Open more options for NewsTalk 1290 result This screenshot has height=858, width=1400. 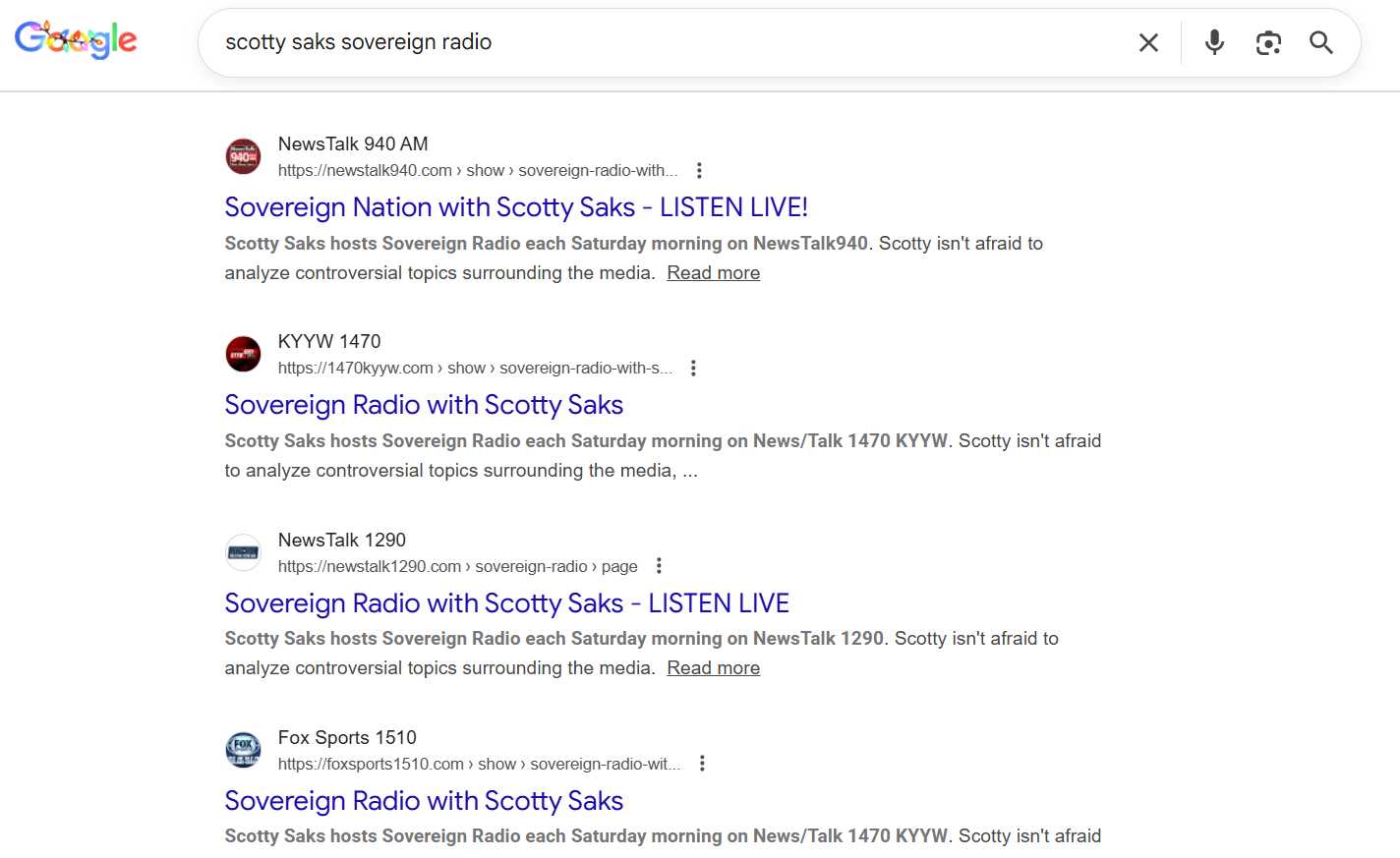pyautogui.click(x=659, y=566)
